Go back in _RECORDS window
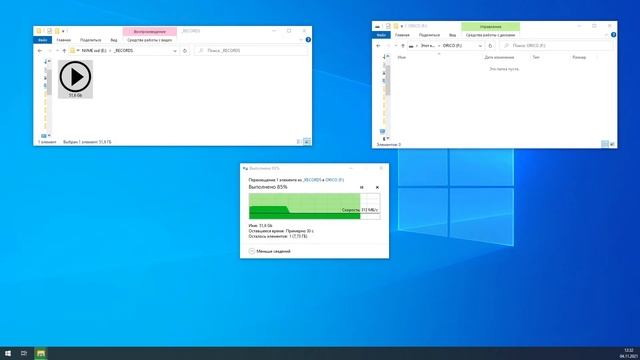This screenshot has width=640, height=360. pyautogui.click(x=40, y=51)
